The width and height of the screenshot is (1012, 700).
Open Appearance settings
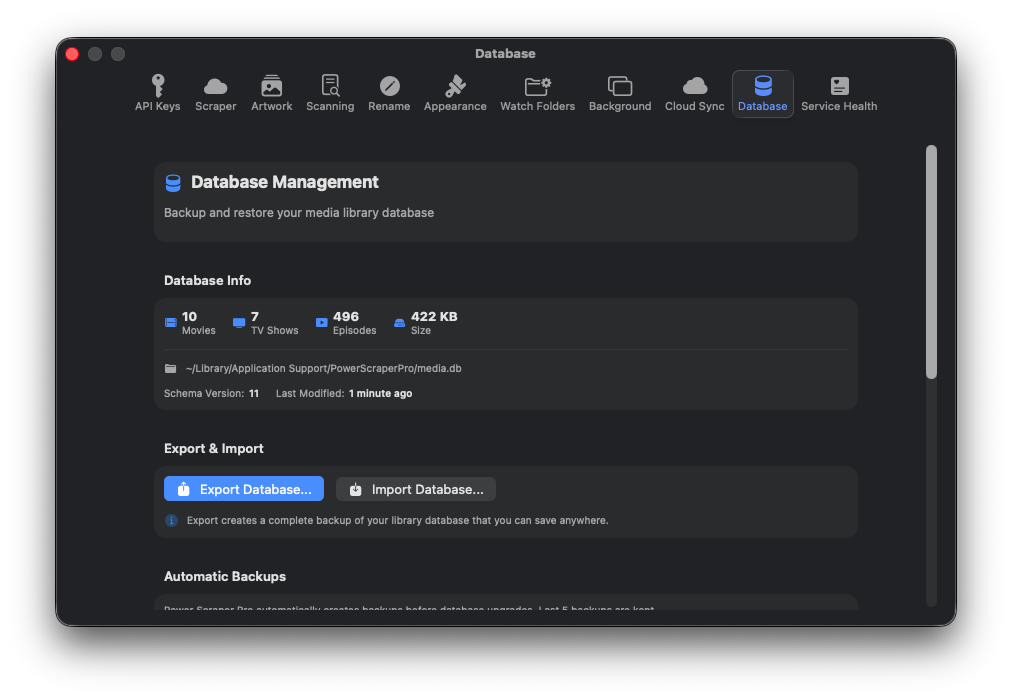point(455,93)
